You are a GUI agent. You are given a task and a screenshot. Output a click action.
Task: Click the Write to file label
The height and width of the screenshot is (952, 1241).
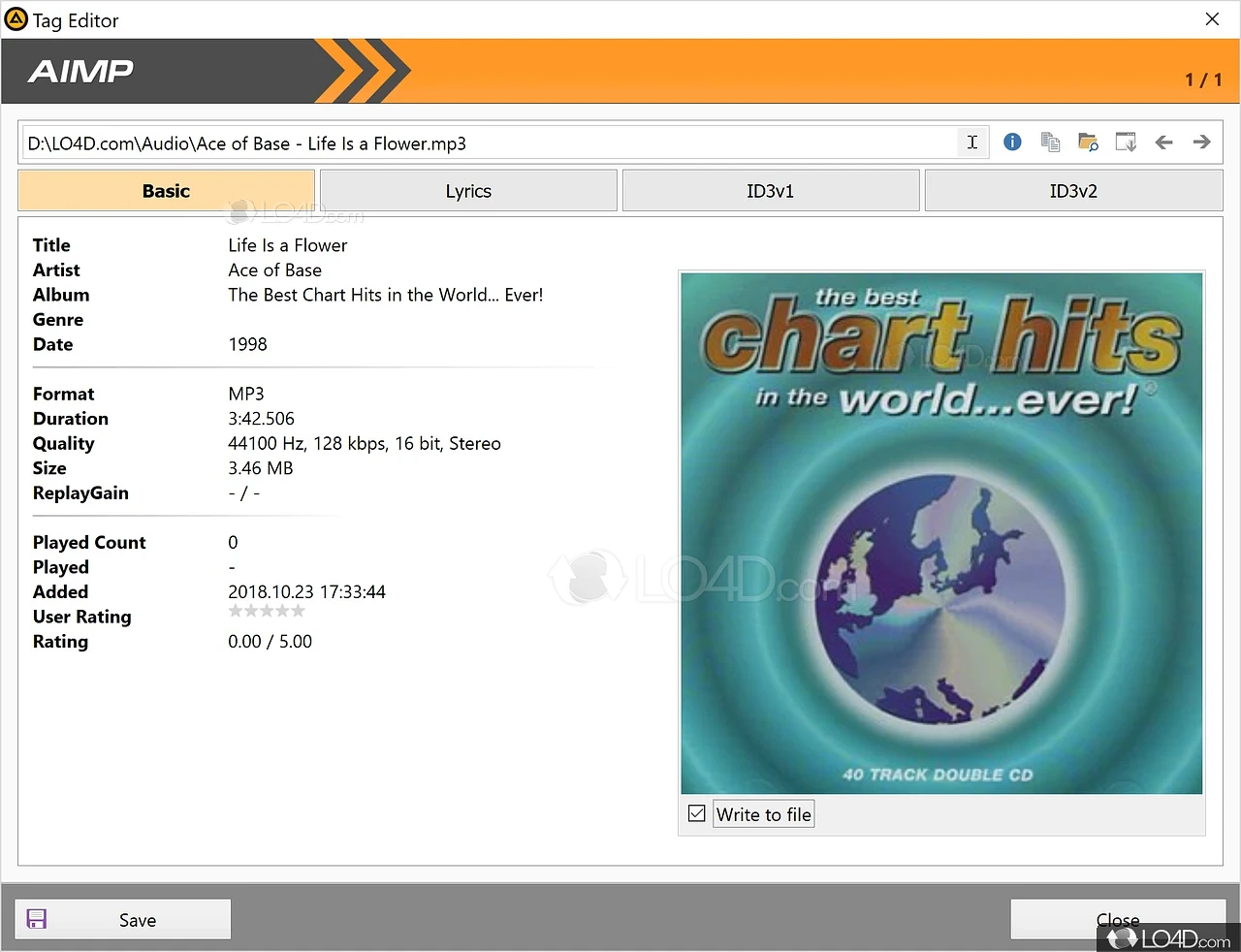coord(764,814)
